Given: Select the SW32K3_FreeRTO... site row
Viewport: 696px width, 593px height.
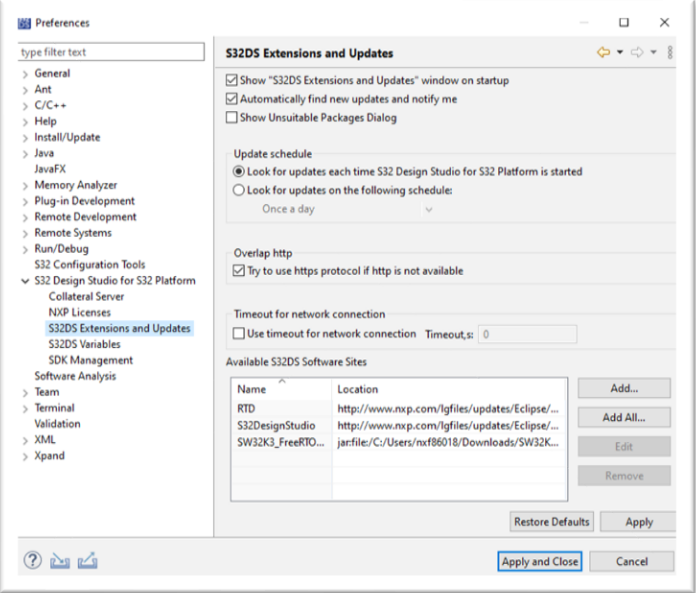Looking at the screenshot, I should coord(399,442).
